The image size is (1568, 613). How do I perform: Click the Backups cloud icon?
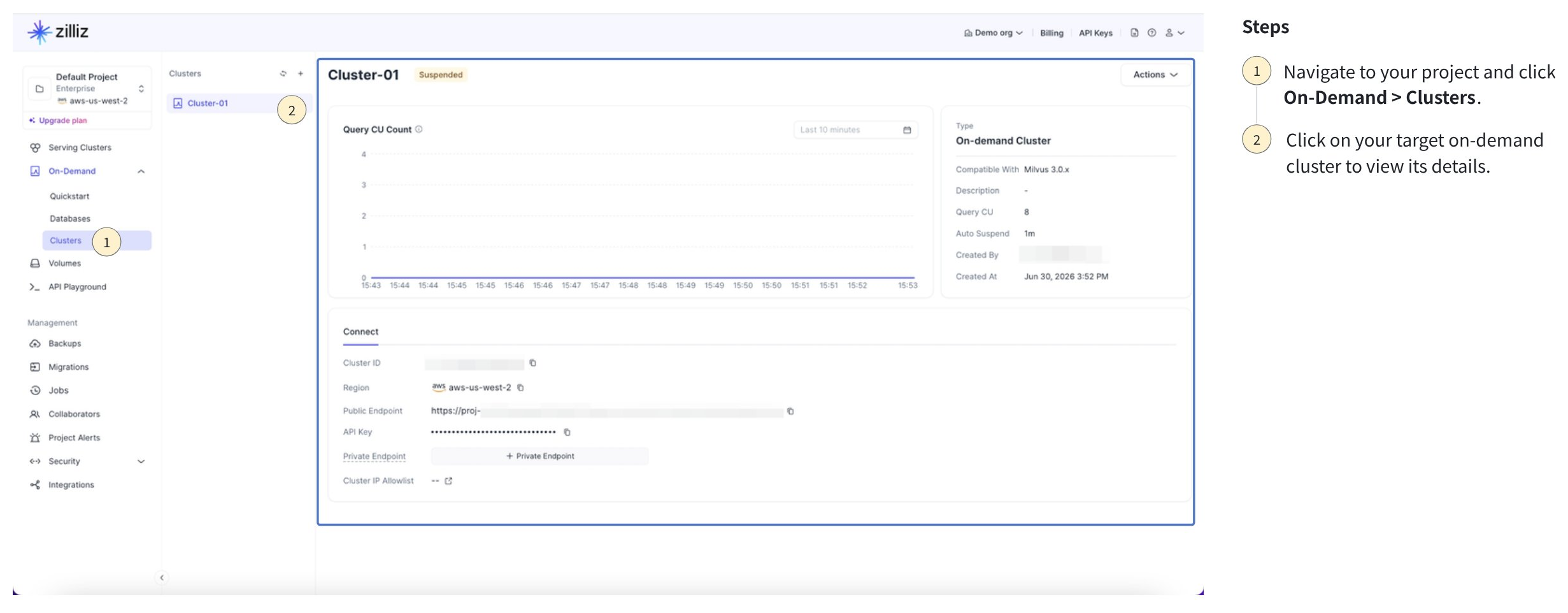[x=35, y=343]
